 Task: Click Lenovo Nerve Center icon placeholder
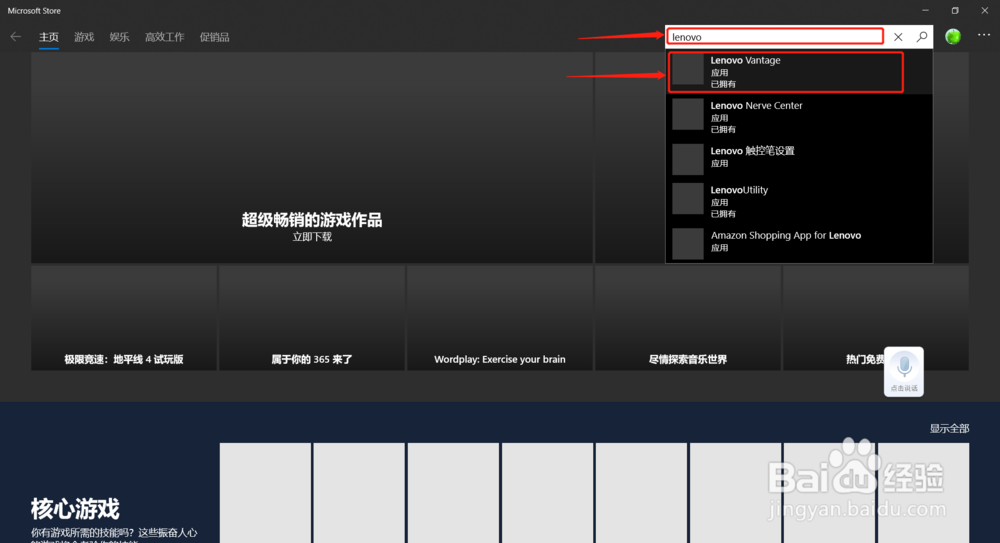pyautogui.click(x=688, y=114)
